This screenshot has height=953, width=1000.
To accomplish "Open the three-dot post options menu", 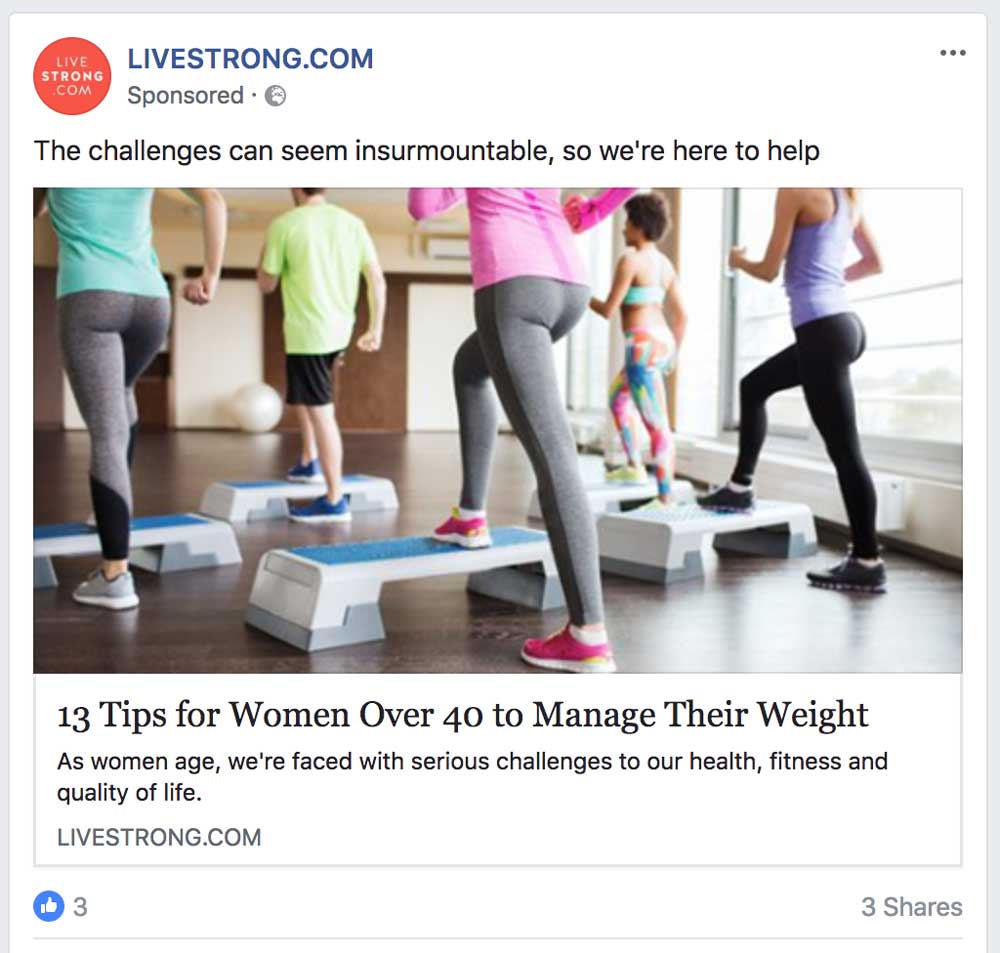I will point(953,53).
